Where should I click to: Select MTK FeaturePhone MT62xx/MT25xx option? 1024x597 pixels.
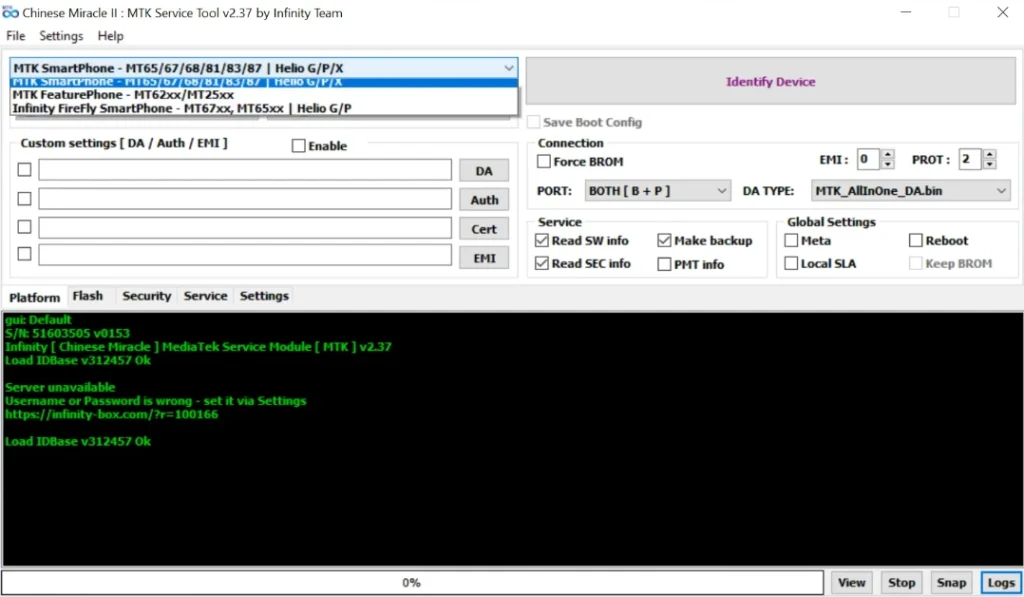[x=123, y=95]
